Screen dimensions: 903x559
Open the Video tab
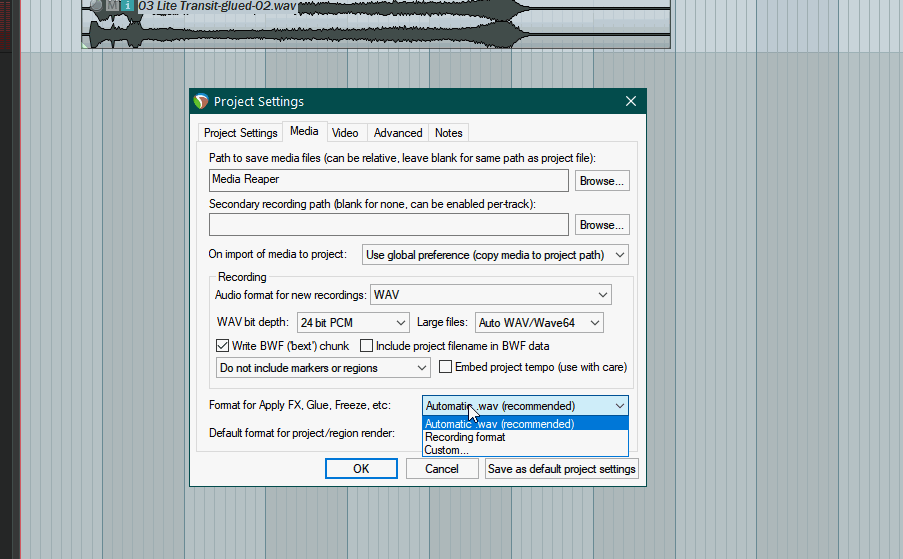[345, 133]
